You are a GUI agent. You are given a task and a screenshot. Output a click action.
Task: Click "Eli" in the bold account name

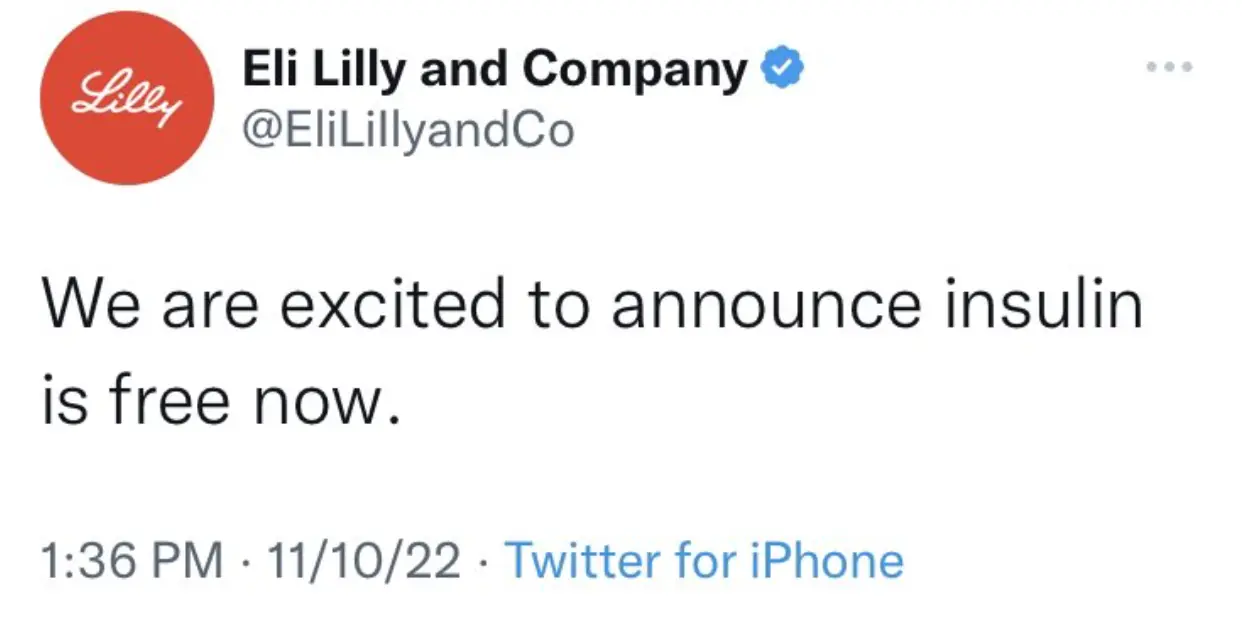point(266,70)
